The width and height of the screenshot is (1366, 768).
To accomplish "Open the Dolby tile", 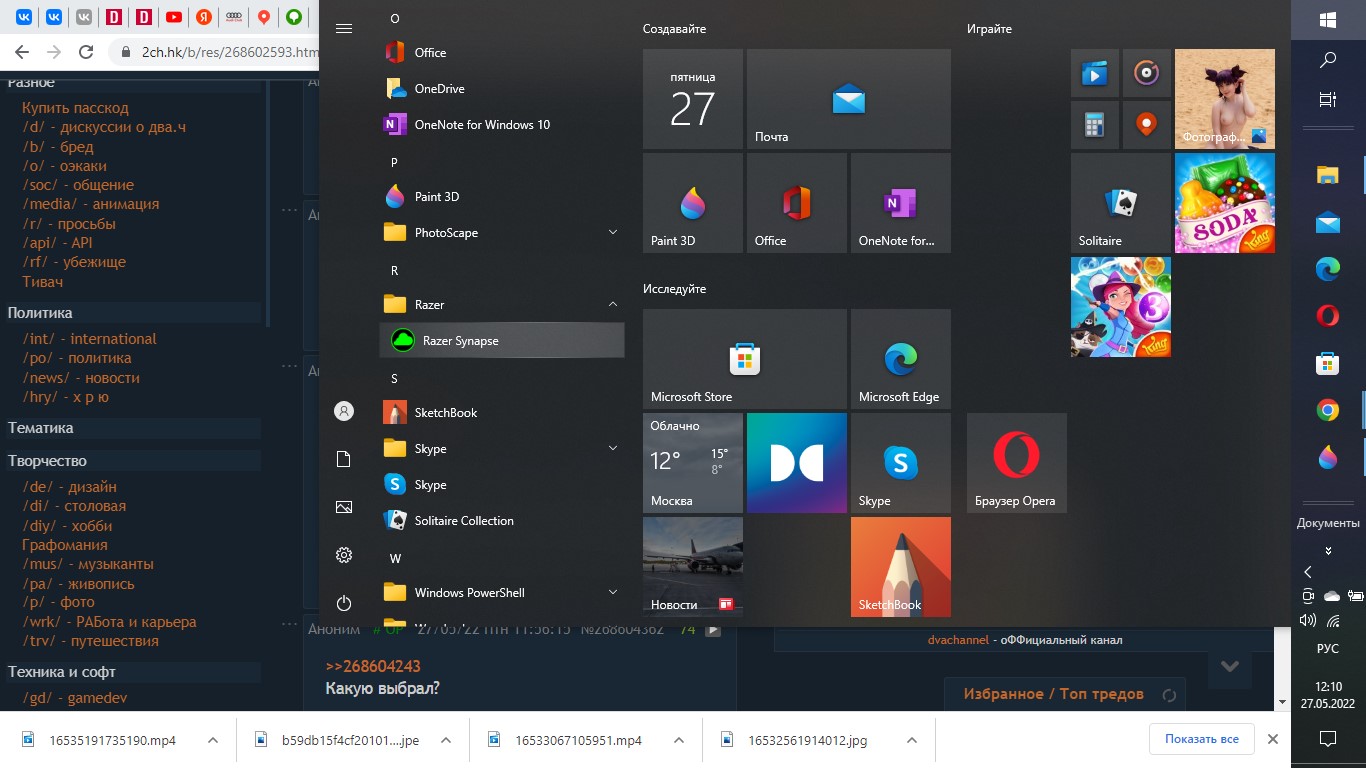I will tap(797, 463).
